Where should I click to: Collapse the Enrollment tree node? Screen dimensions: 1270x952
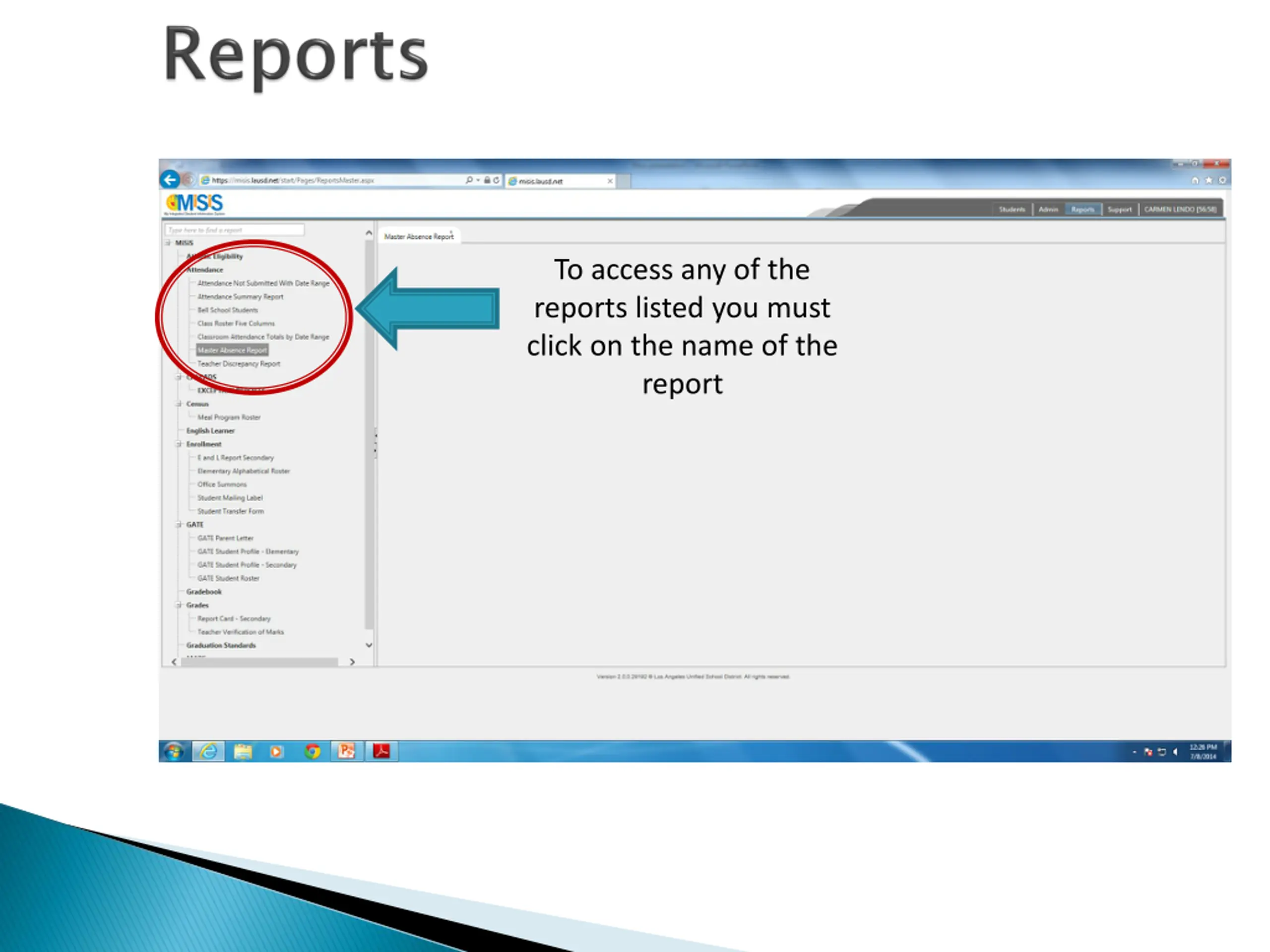pos(179,444)
